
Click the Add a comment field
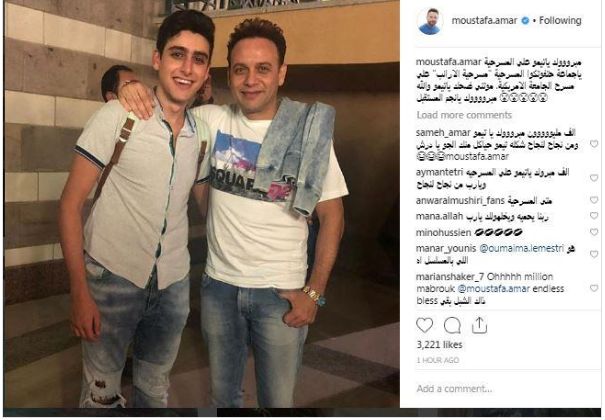[x=501, y=388]
